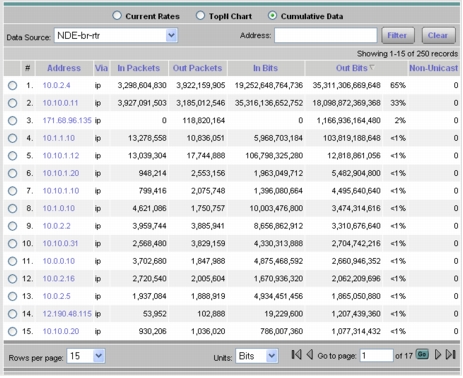Open the 10.0.2.2 address link
The height and width of the screenshot is (378, 463).
tap(57, 226)
